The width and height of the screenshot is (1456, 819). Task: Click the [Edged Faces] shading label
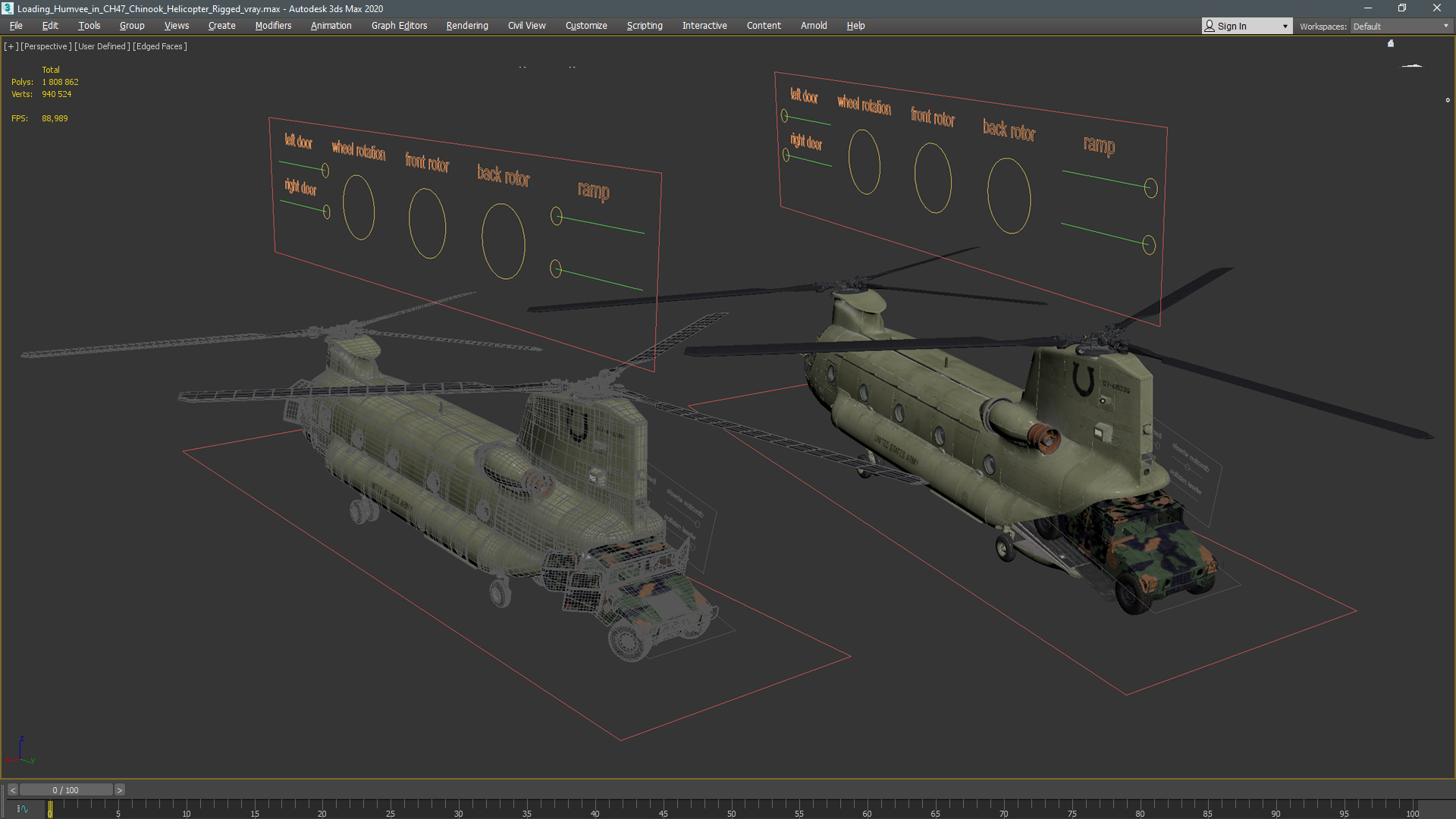160,46
